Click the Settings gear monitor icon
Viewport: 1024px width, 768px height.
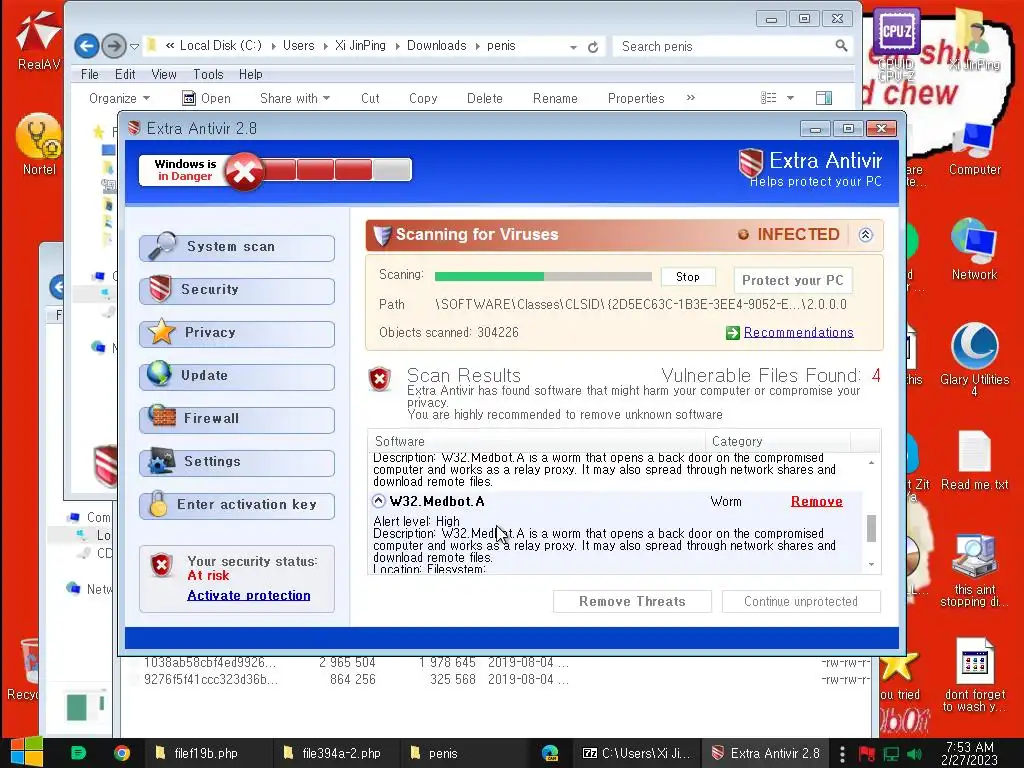161,460
